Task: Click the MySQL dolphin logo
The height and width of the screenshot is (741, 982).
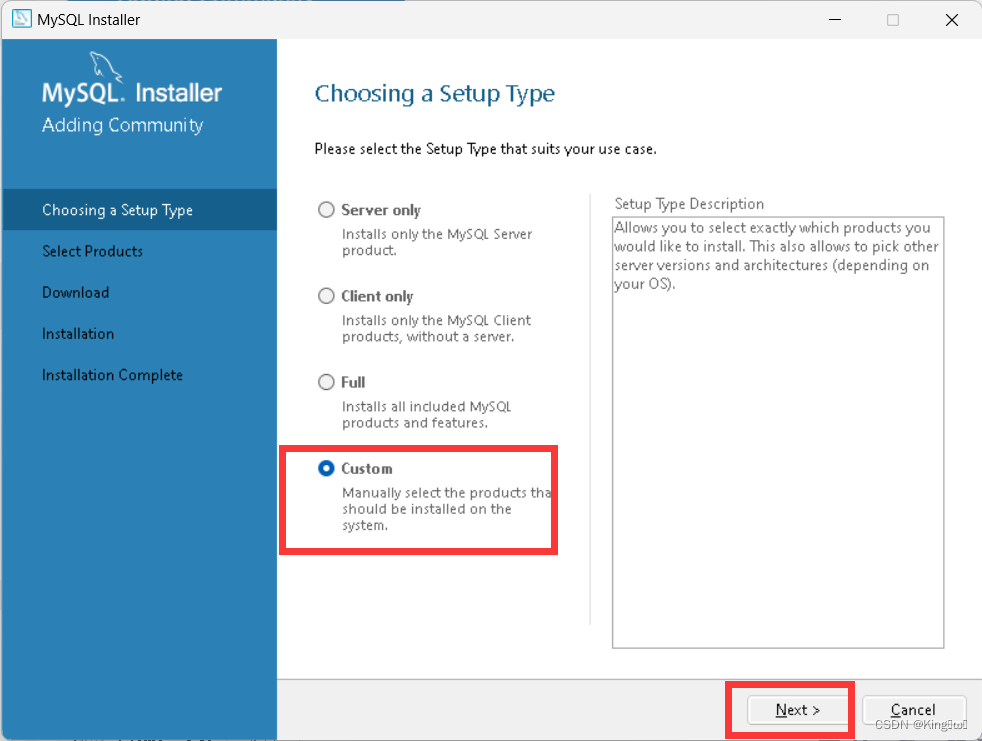Action: 105,66
